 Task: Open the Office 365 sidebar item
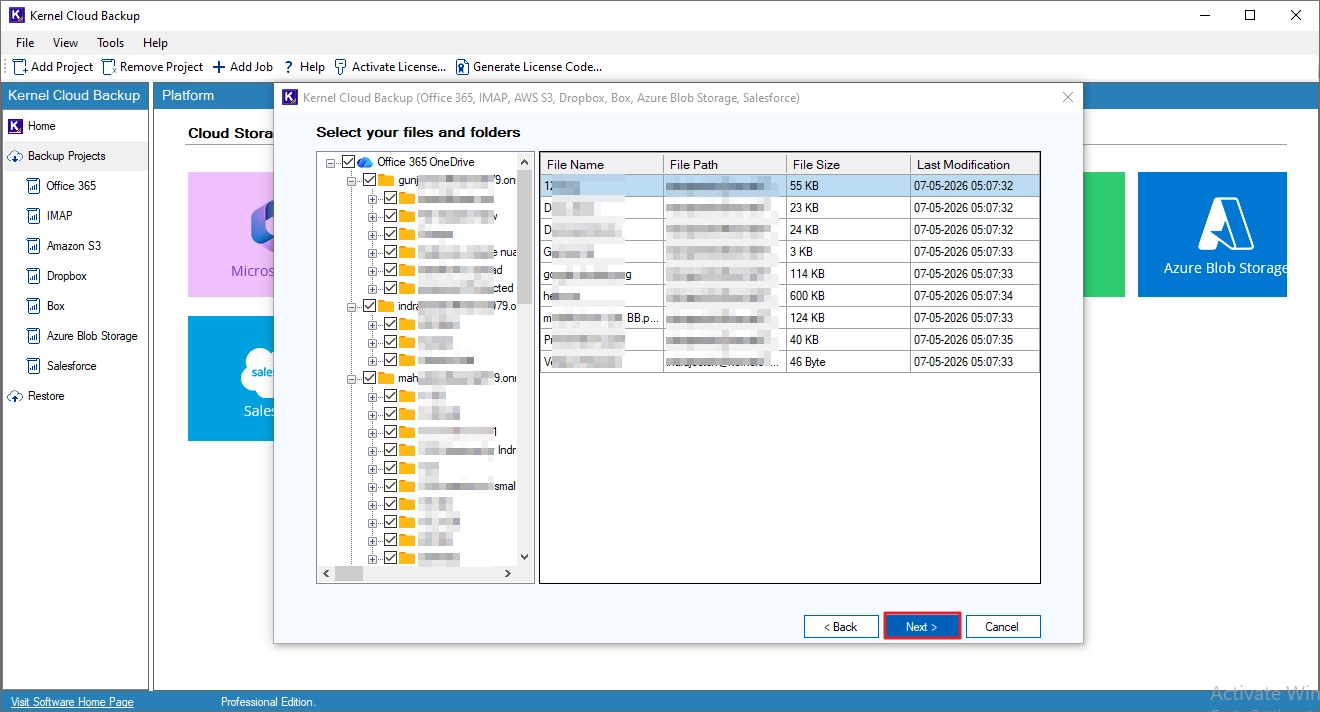click(71, 186)
